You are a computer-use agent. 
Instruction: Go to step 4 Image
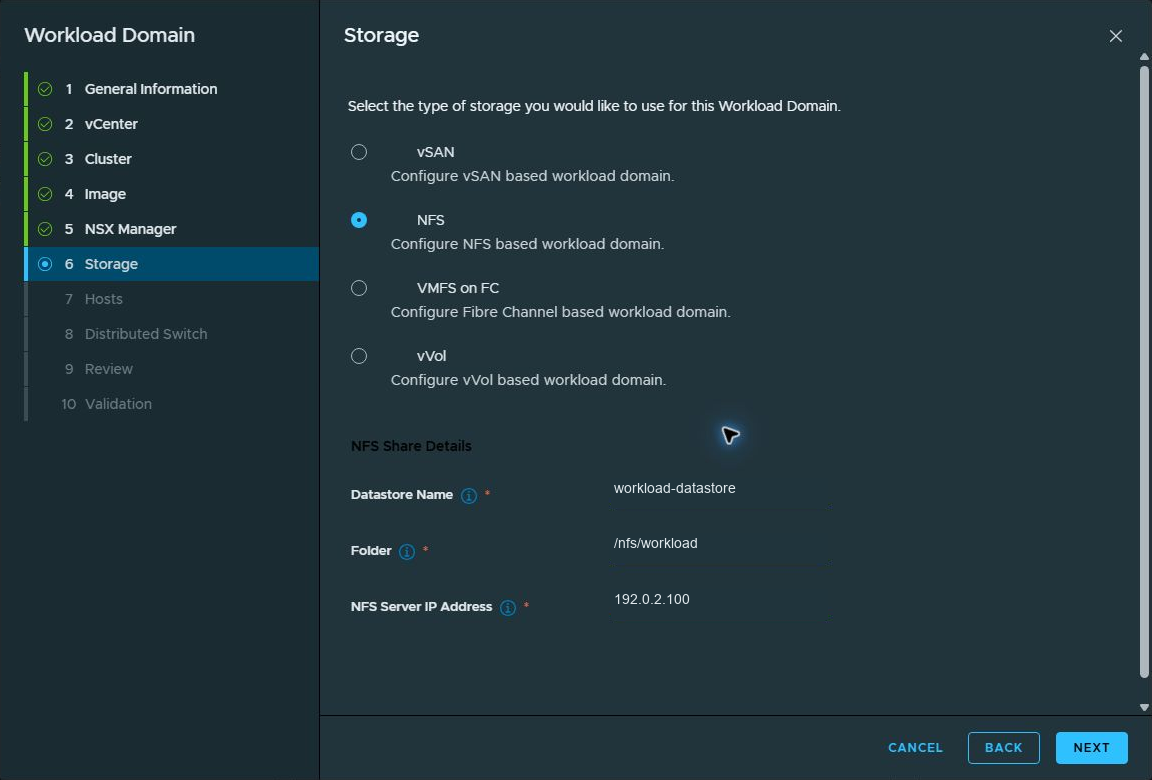tap(173, 194)
